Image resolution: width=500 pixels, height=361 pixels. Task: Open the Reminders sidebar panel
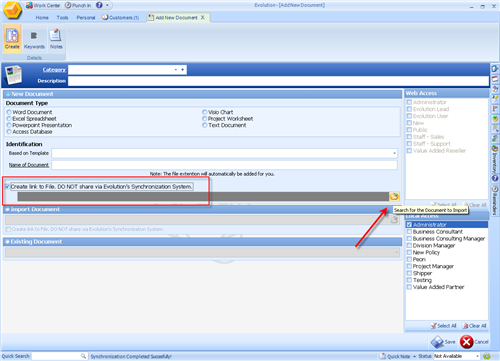tap(495, 200)
